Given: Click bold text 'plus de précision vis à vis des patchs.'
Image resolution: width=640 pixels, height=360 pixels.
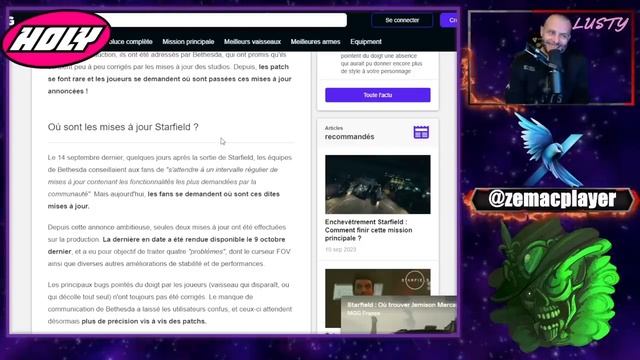Looking at the screenshot, I should (144, 321).
